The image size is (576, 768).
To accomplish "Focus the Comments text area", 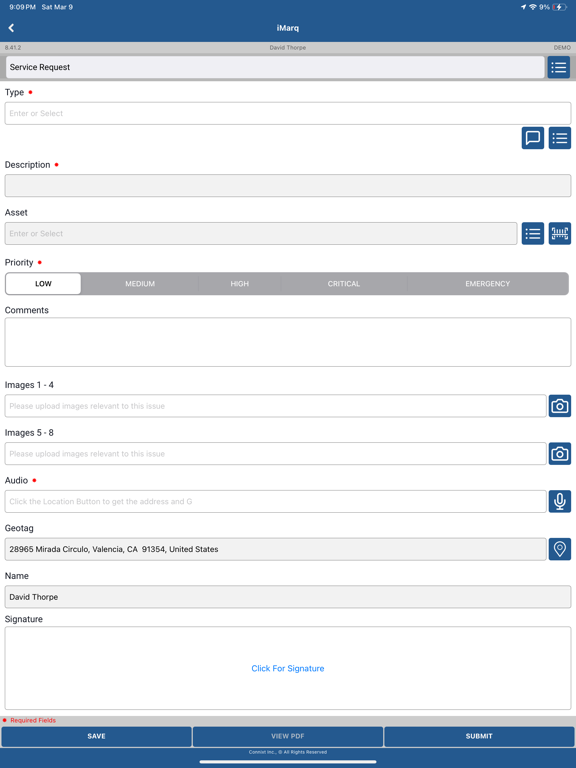I will [x=288, y=342].
